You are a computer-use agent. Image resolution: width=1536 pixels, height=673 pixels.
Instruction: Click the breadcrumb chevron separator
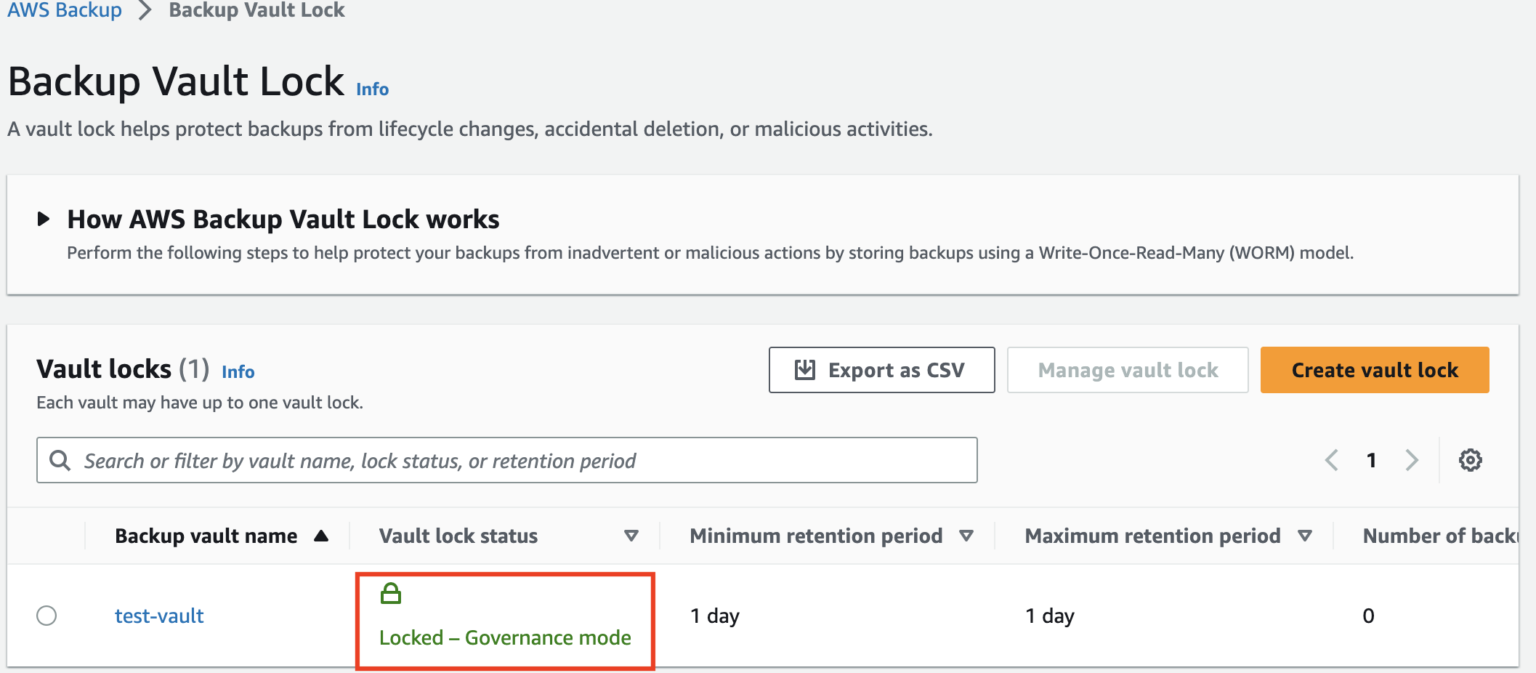point(146,10)
